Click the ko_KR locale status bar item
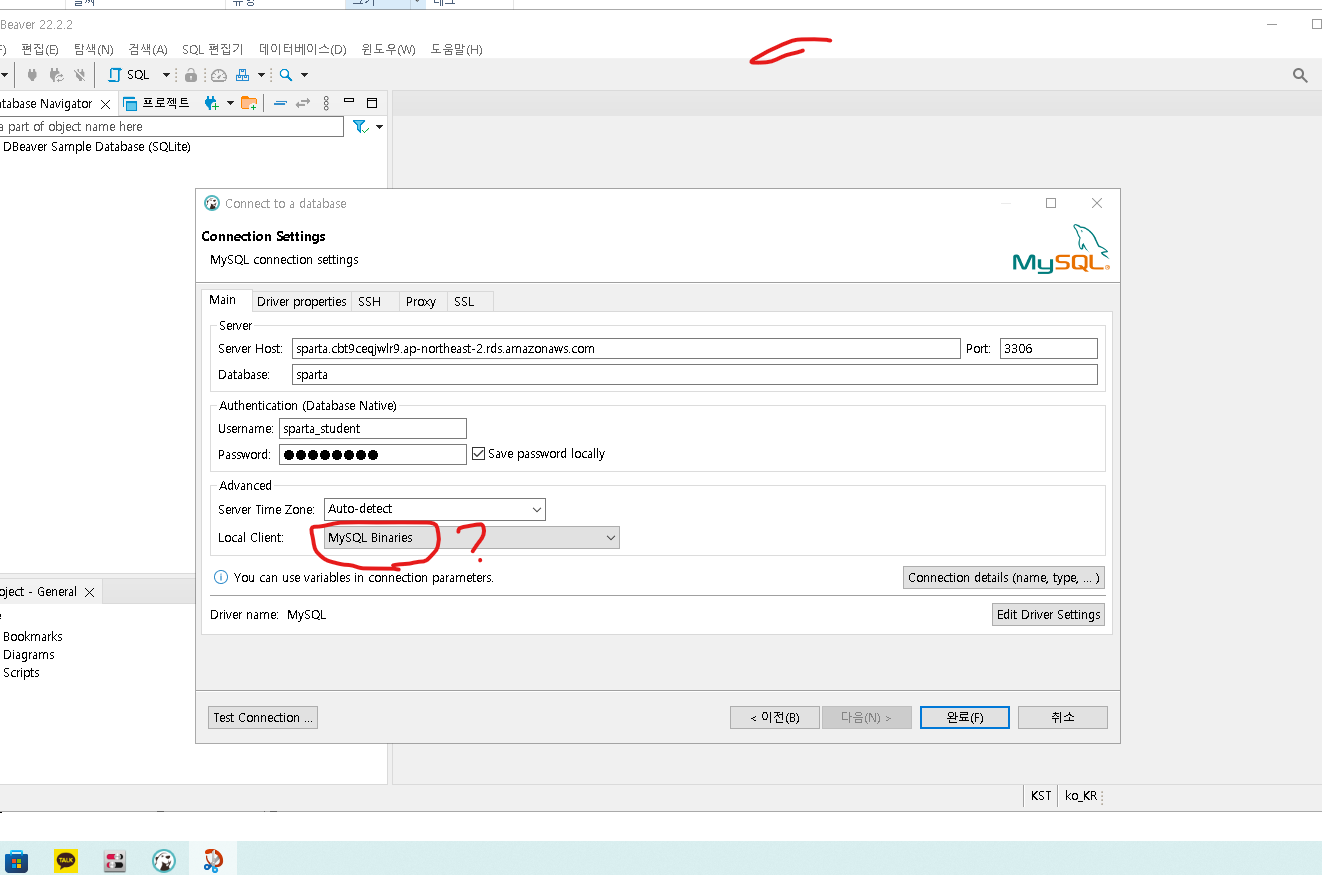This screenshot has width=1322, height=875. pos(1081,796)
